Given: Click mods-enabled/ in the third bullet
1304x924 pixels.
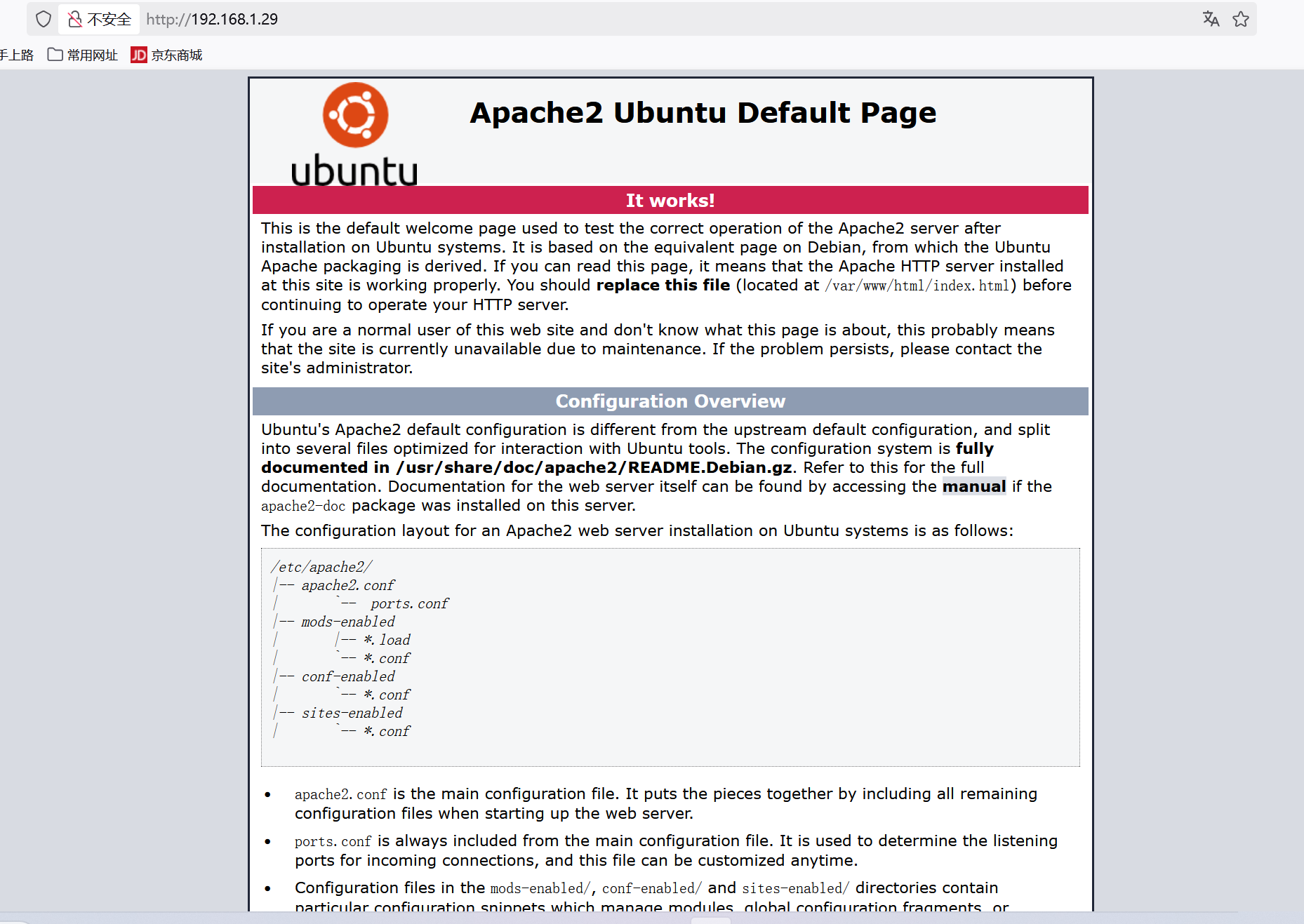Looking at the screenshot, I should pyautogui.click(x=540, y=888).
